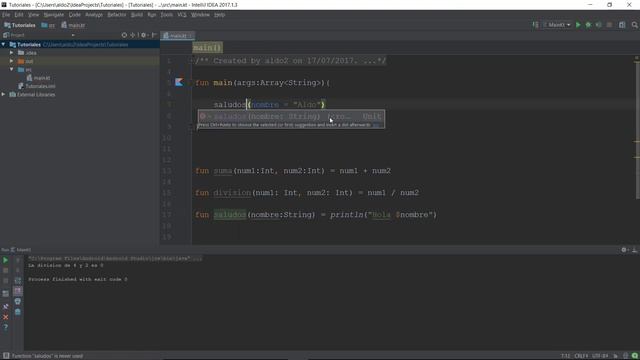
Task: Select main.kt in the project tree
Action: 38,78
